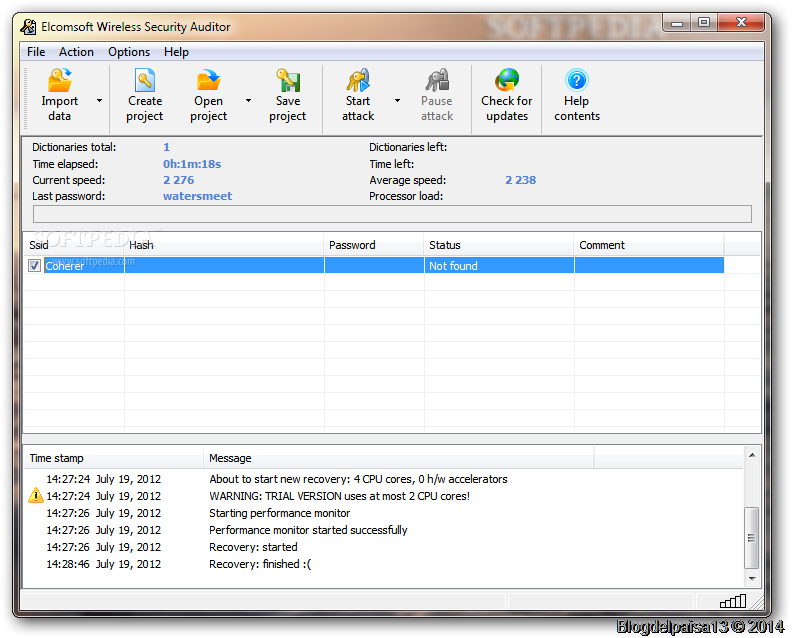Click the window resize grip corner

point(757,602)
